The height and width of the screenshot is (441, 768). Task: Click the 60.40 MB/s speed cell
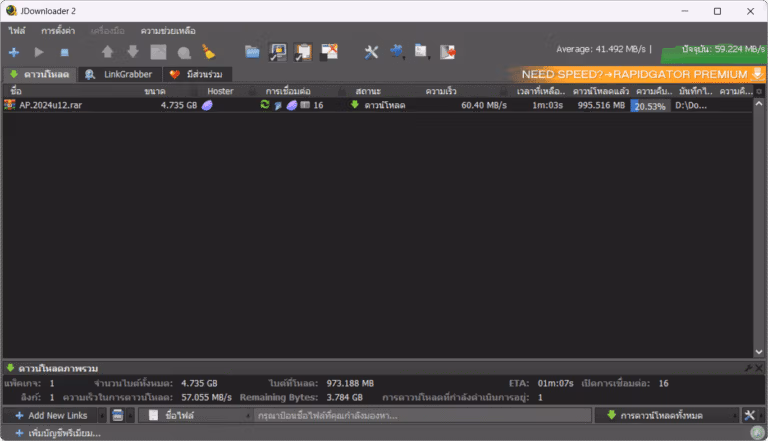(x=484, y=105)
